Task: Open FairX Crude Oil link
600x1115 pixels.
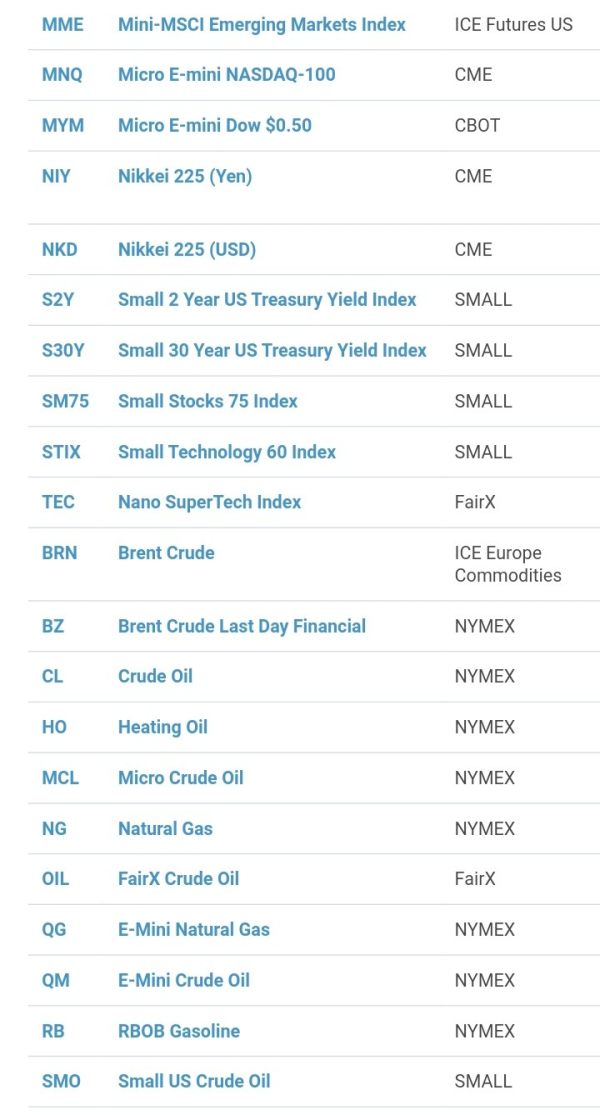Action: pyautogui.click(x=178, y=879)
